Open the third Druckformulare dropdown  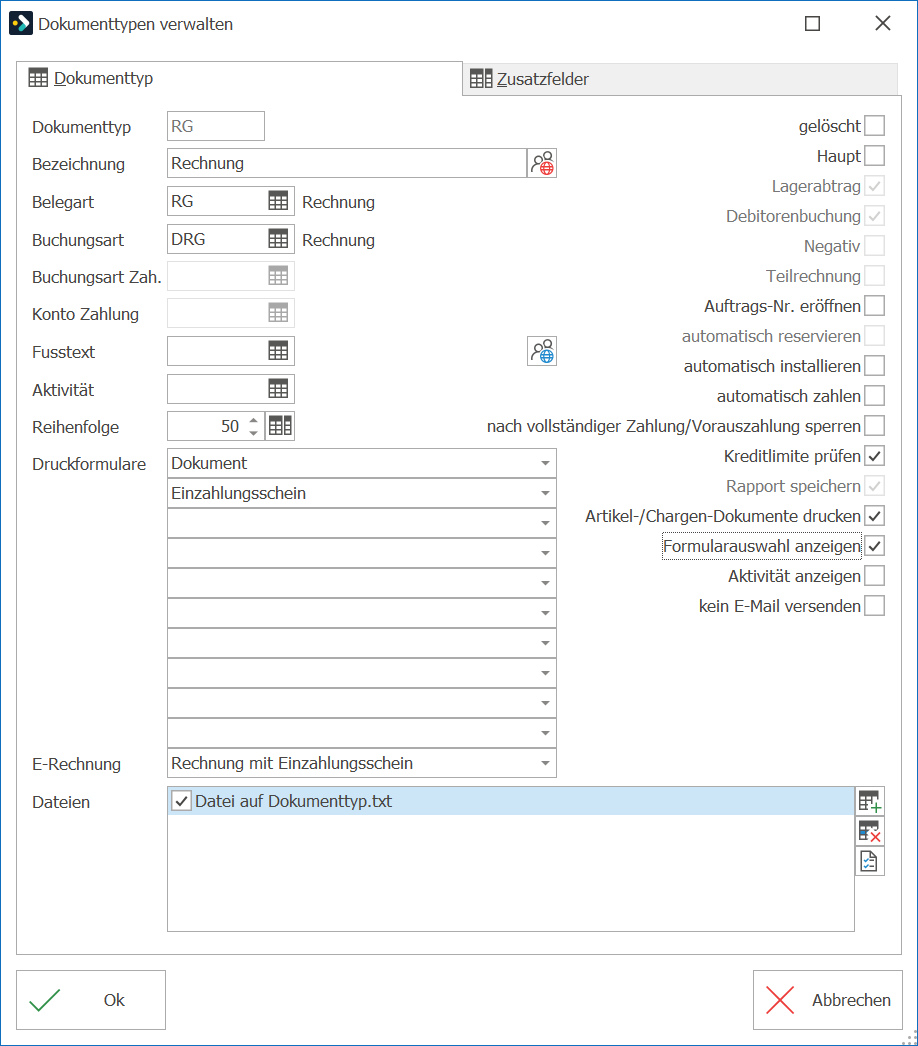point(545,523)
